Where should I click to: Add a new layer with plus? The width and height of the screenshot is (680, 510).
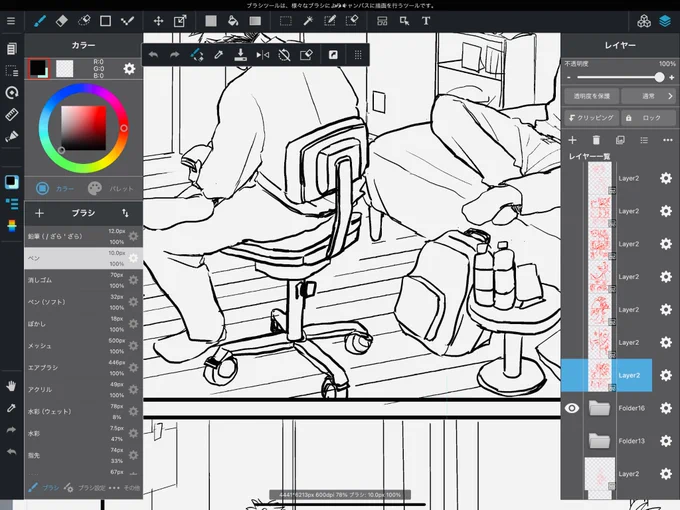572,140
